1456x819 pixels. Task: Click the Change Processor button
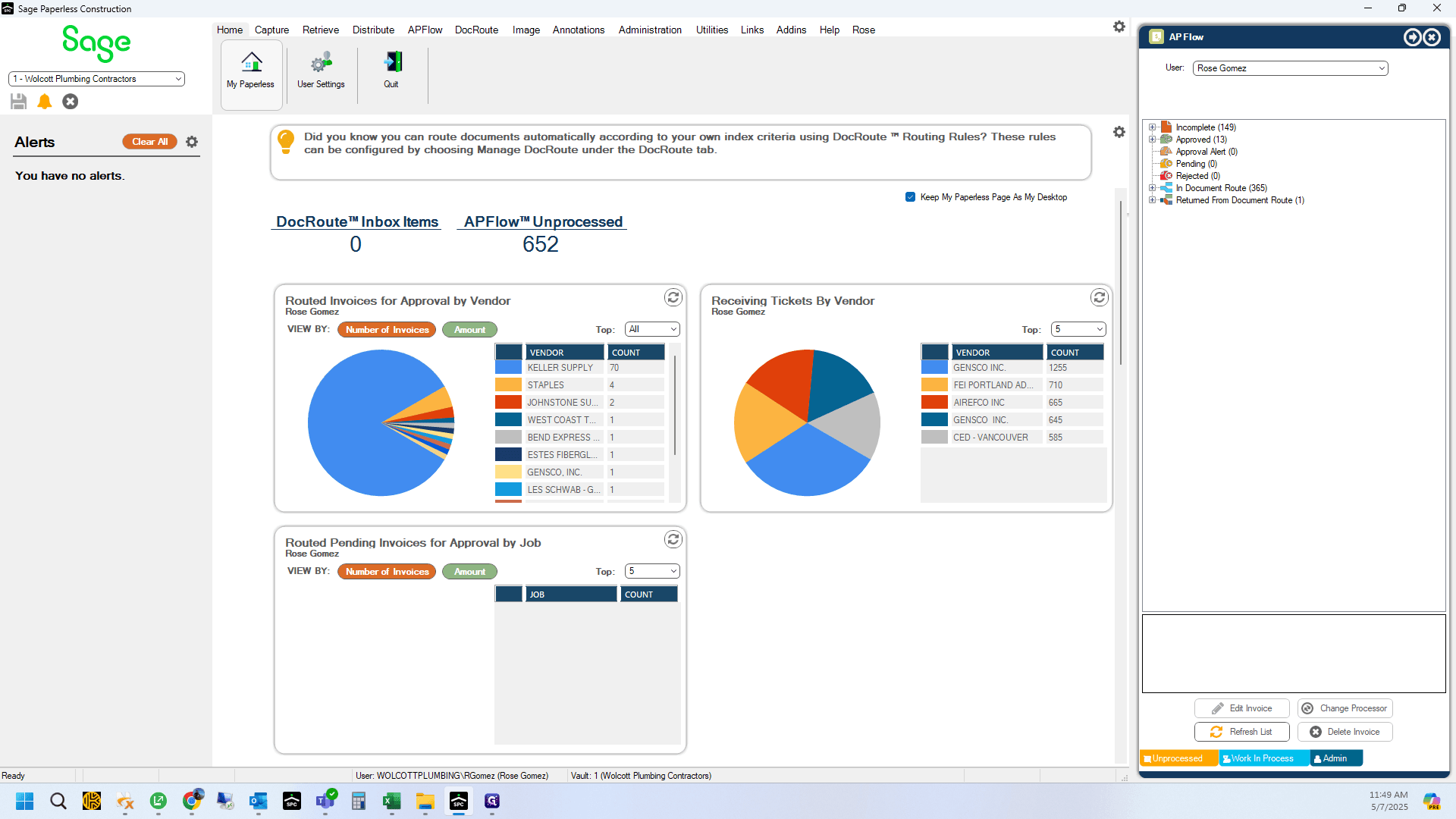1345,708
